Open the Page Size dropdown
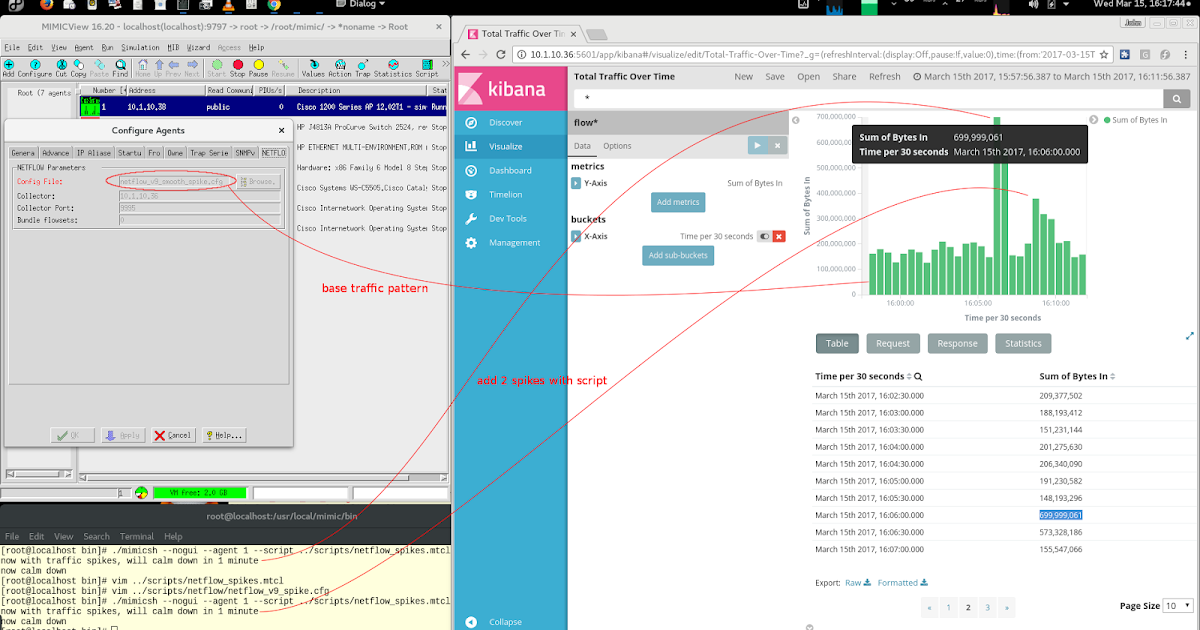1200x630 pixels. point(1177,605)
